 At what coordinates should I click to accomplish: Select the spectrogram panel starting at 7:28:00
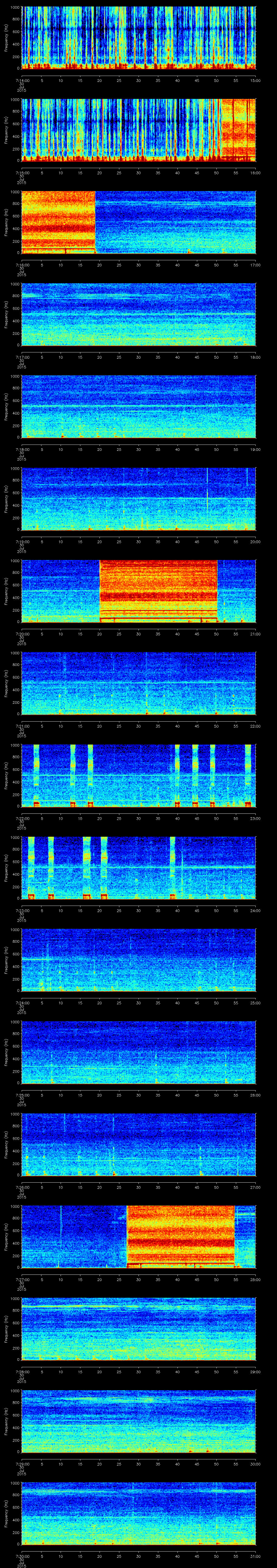point(139,1329)
